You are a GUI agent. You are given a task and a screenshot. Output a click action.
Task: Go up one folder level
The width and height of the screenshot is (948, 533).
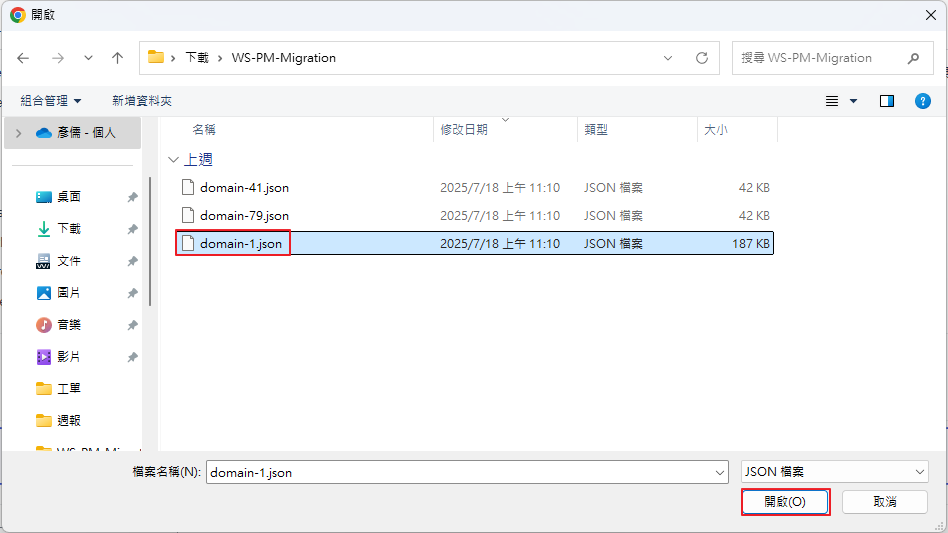(x=117, y=58)
